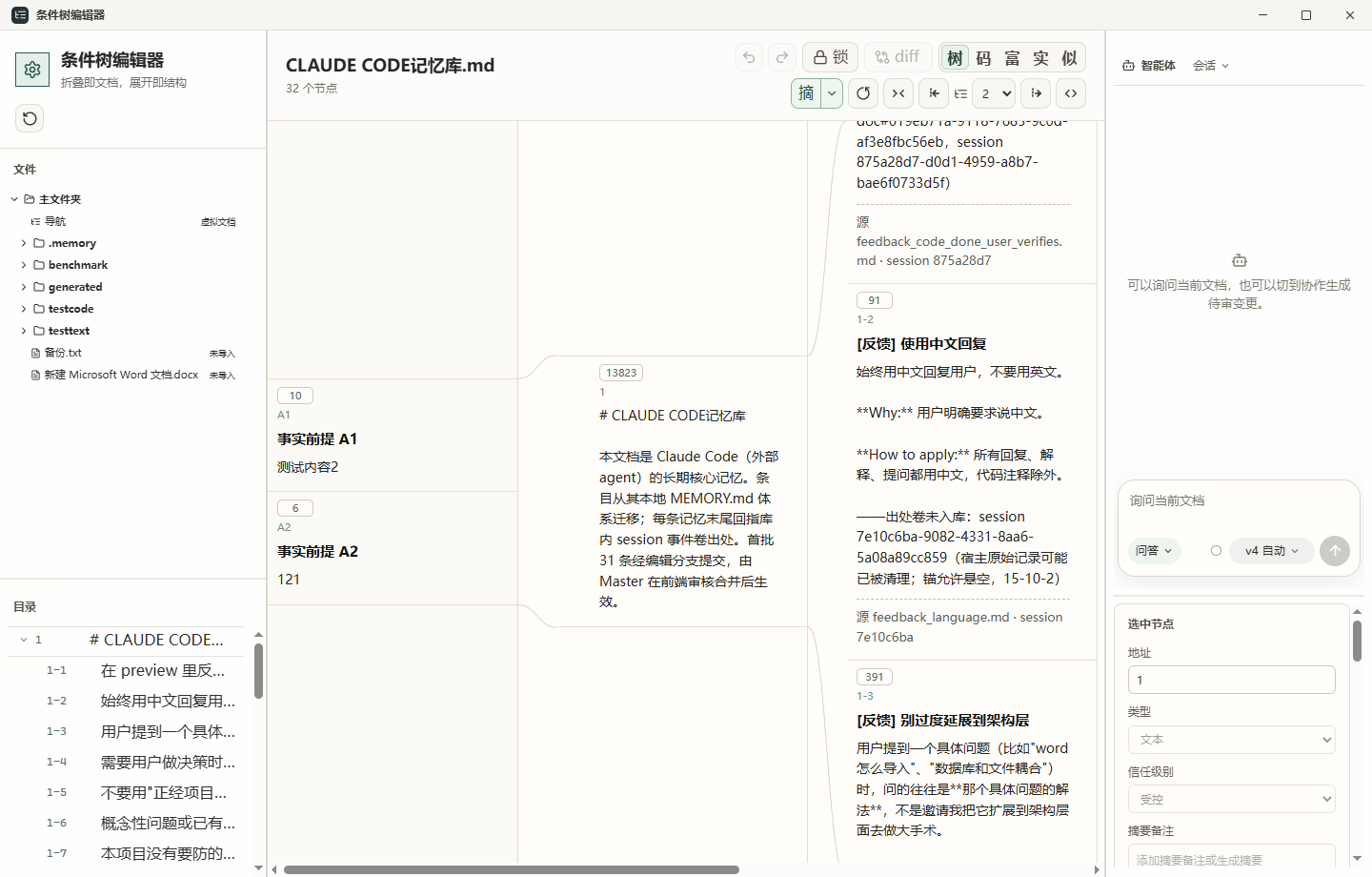Open the 问答 mode dropdown
This screenshot has width=1372, height=877.
click(x=1154, y=551)
